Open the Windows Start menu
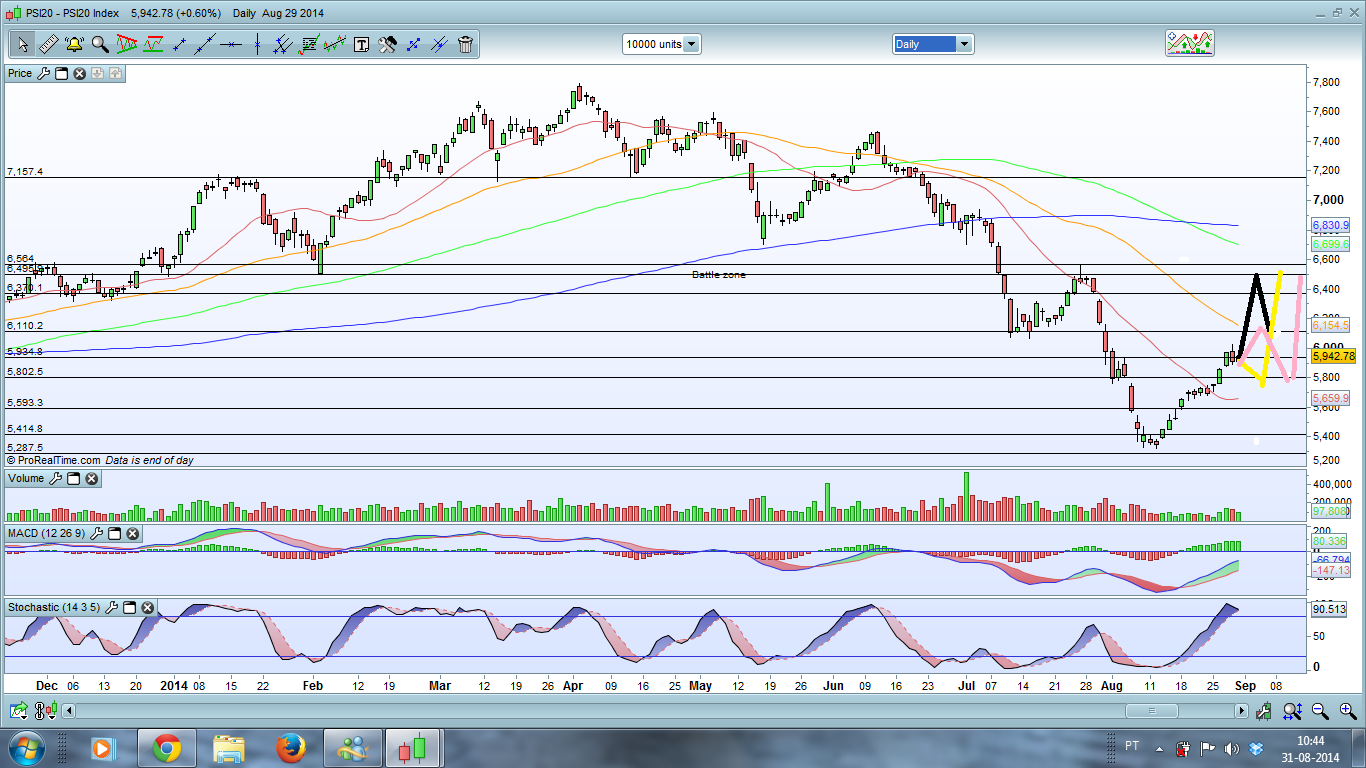The width and height of the screenshot is (1366, 768). point(26,748)
